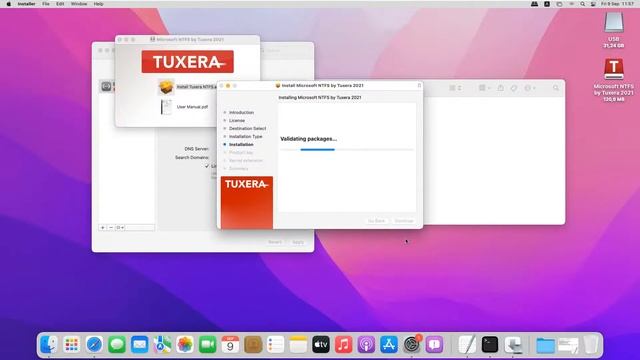Select the Introduction step in the installer sidebar
The height and width of the screenshot is (360, 640).
point(241,112)
